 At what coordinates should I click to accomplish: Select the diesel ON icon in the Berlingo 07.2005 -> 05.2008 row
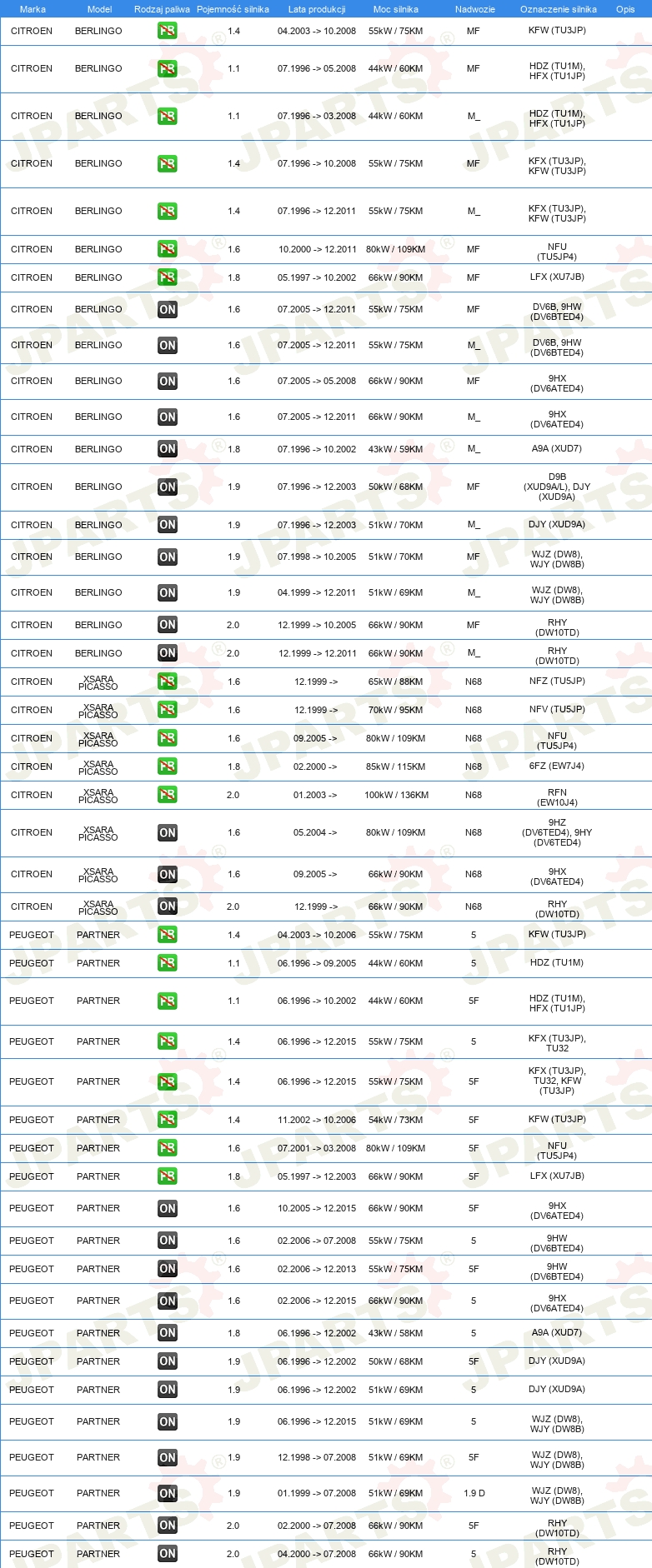click(168, 382)
